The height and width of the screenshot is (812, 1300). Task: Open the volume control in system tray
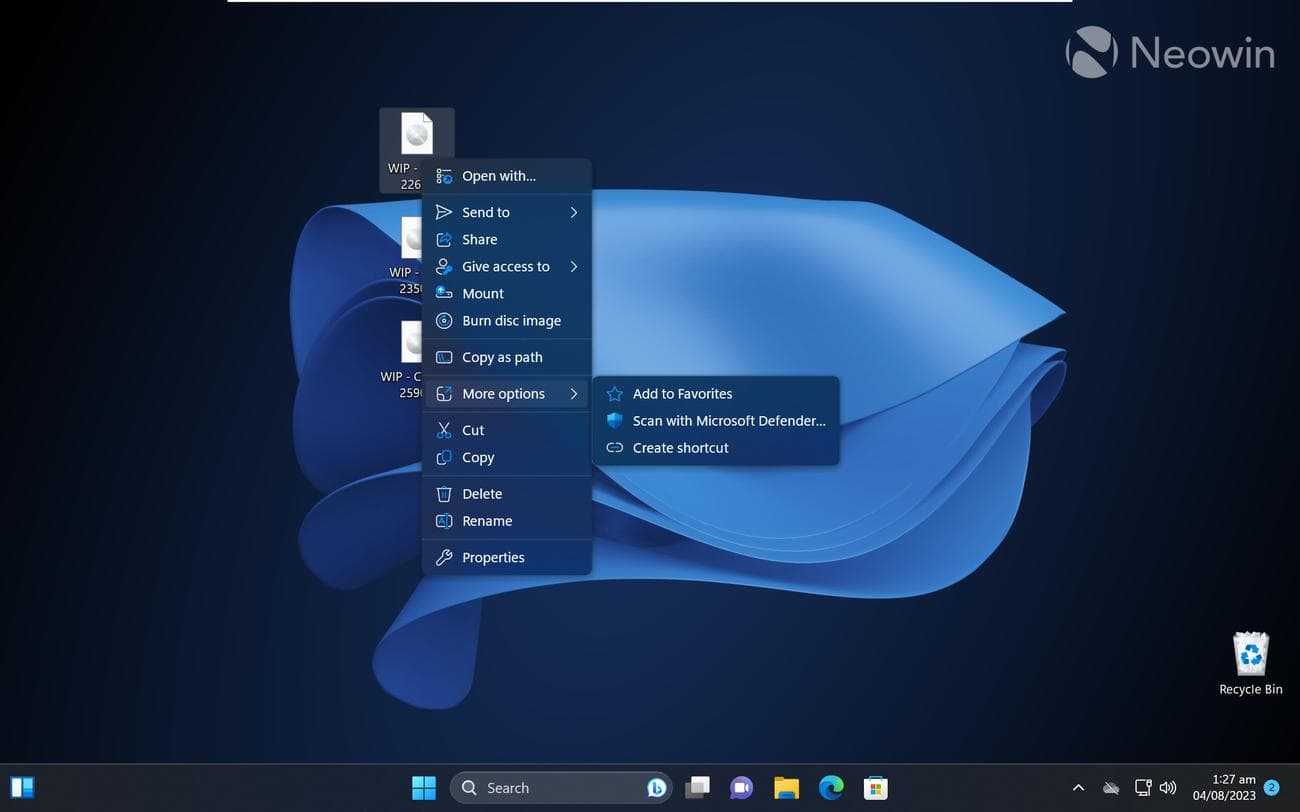click(x=1167, y=788)
